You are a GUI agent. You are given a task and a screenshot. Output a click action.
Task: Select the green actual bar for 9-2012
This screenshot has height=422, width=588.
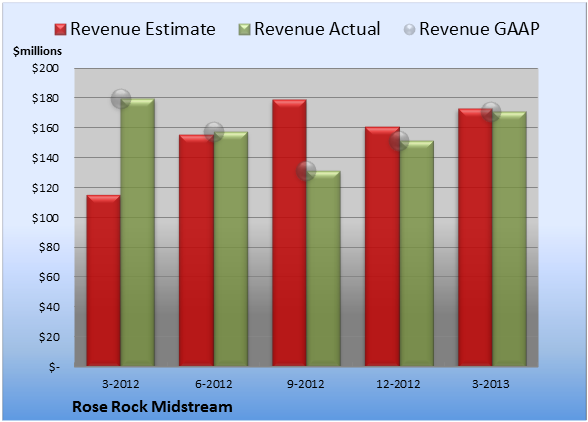(x=323, y=269)
